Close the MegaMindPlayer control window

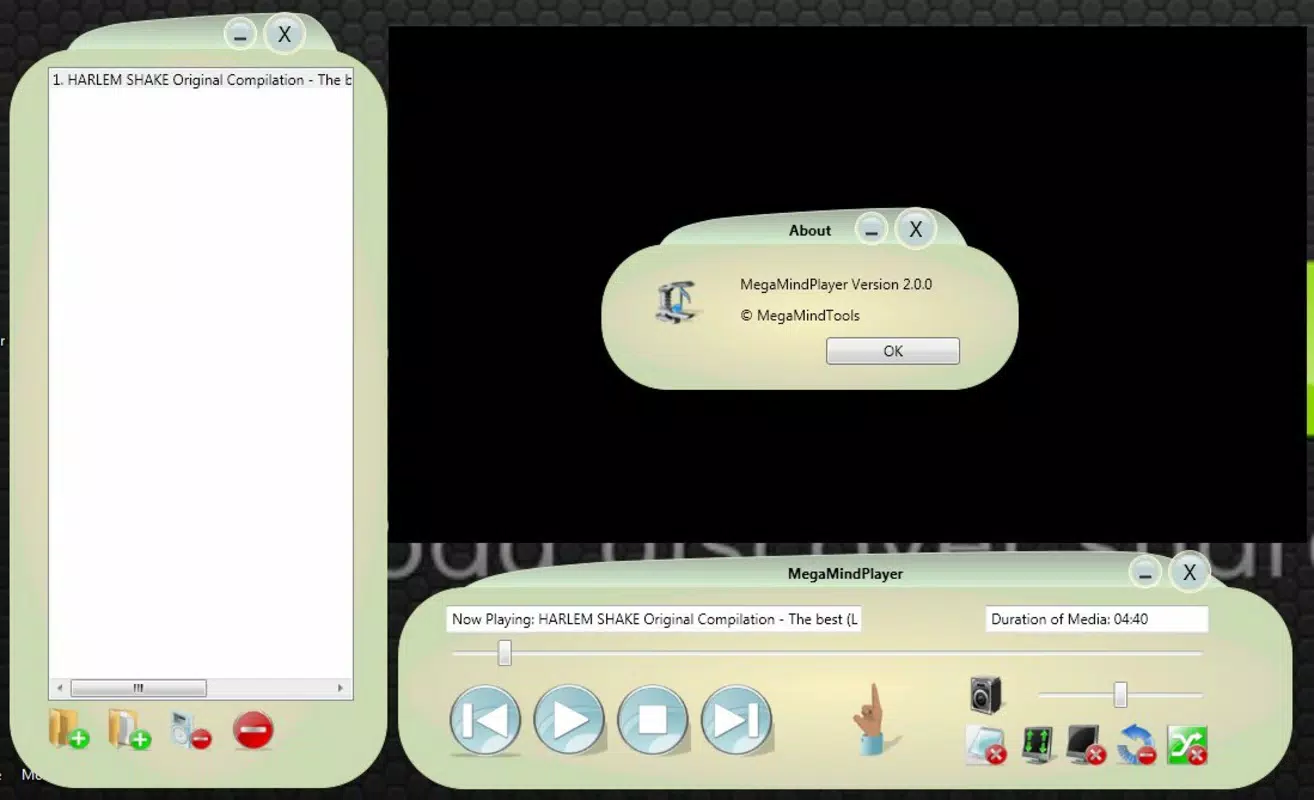coord(1189,573)
